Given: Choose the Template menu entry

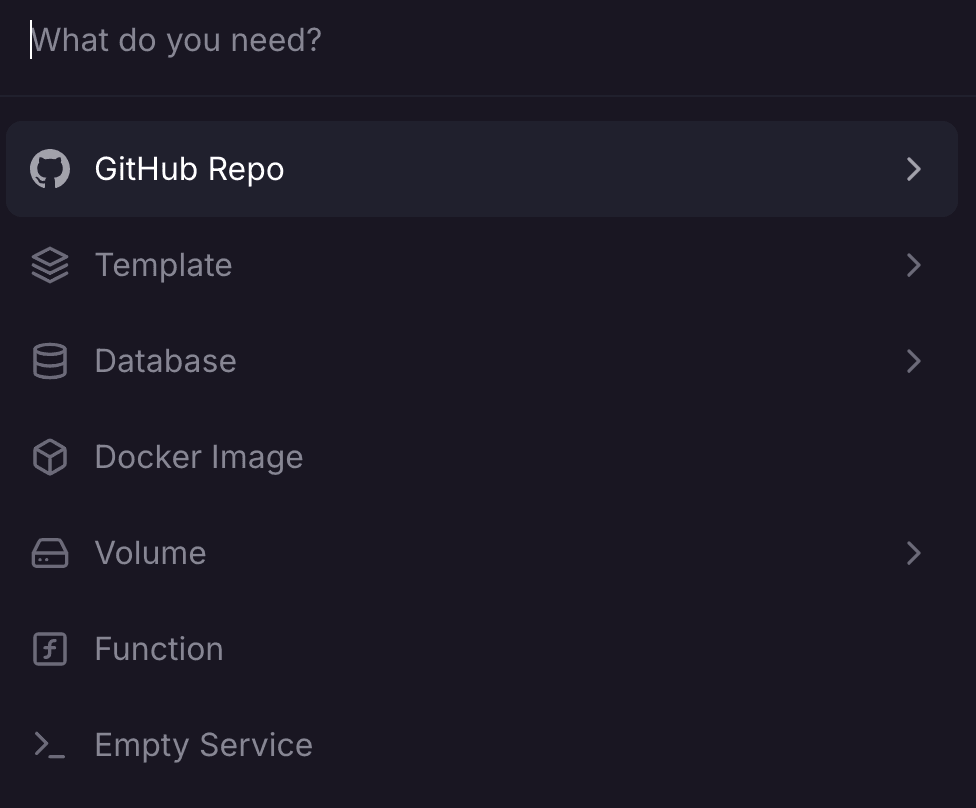Looking at the screenshot, I should (163, 265).
